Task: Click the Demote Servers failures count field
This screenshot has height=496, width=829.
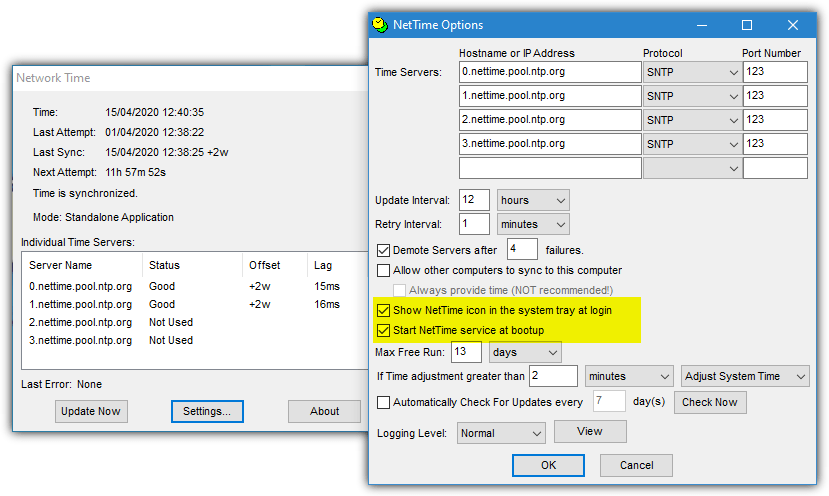Action: pyautogui.click(x=522, y=249)
